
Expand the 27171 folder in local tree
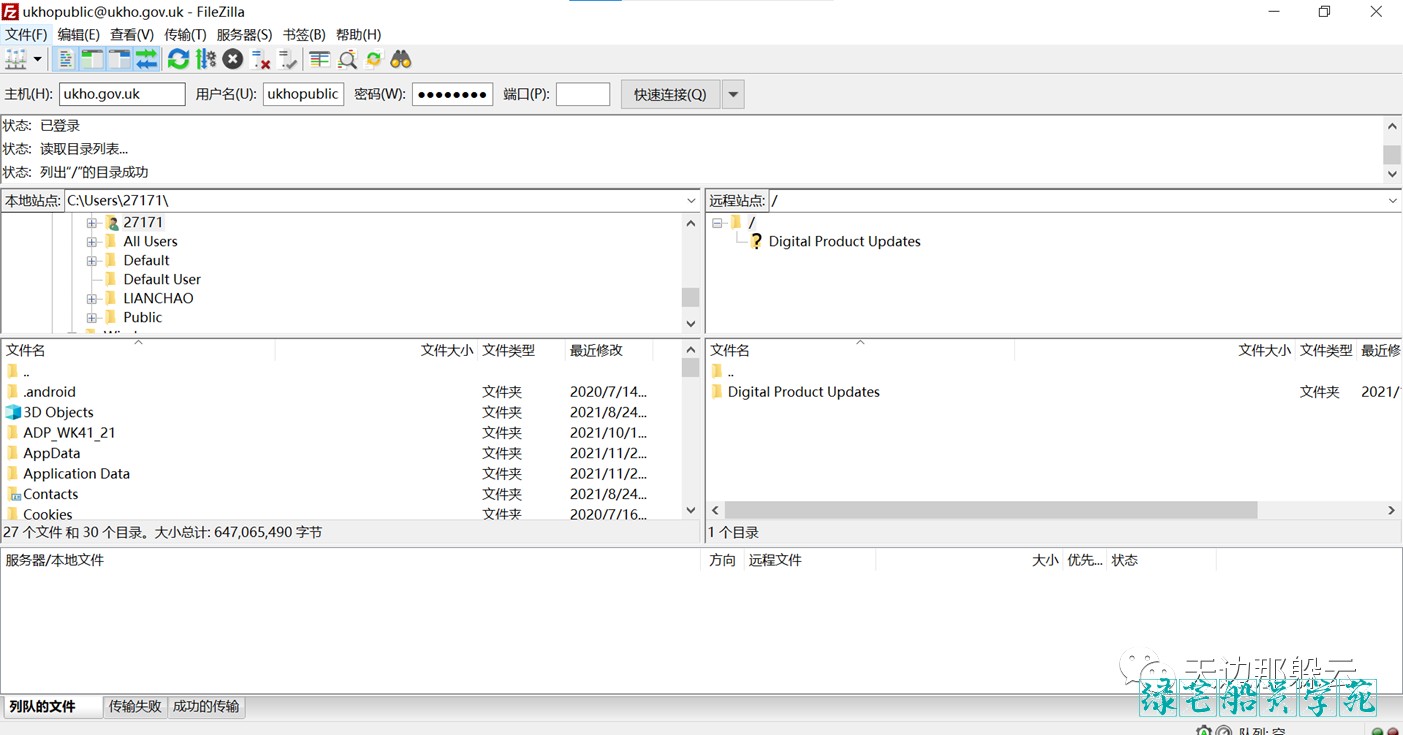92,222
